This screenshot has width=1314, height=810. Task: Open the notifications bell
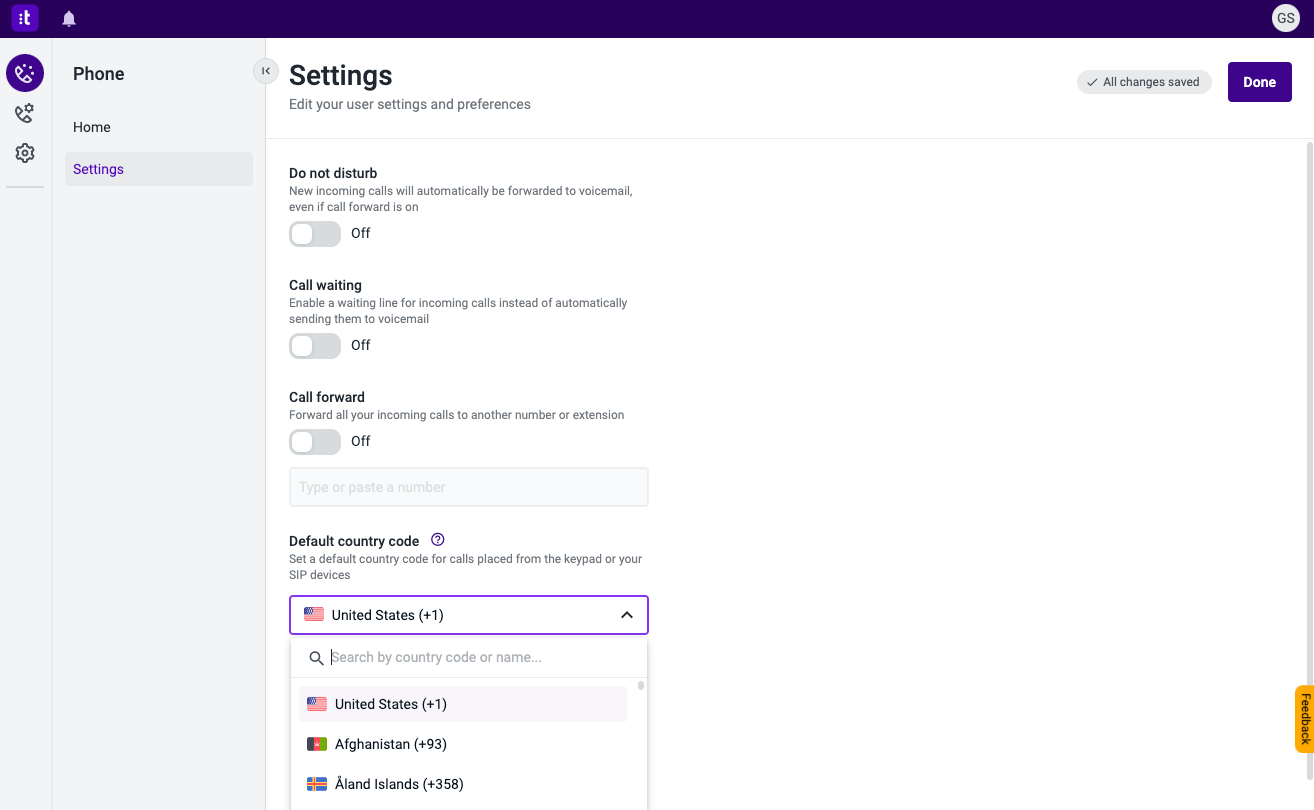[x=68, y=17]
